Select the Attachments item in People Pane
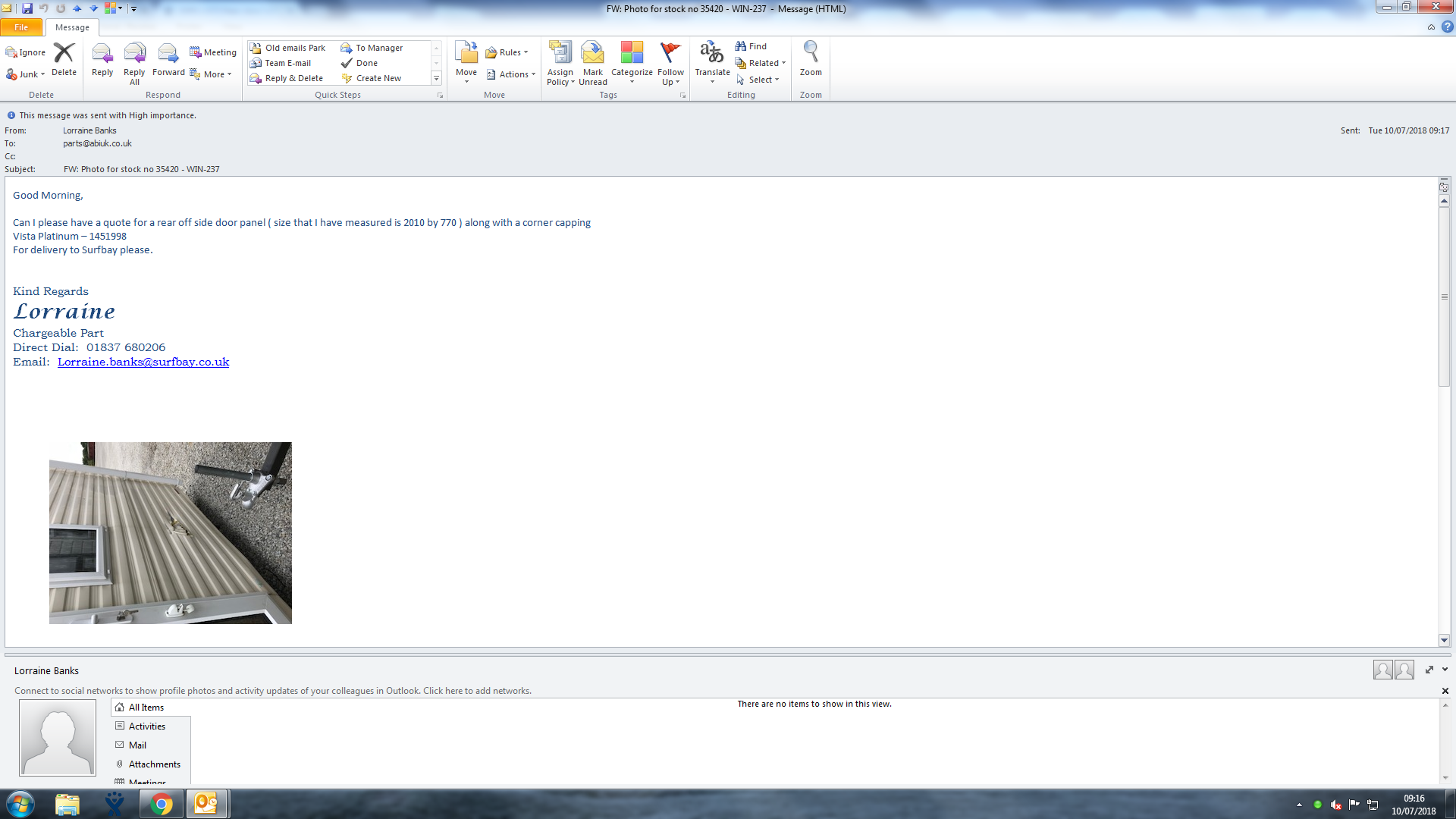 point(154,764)
